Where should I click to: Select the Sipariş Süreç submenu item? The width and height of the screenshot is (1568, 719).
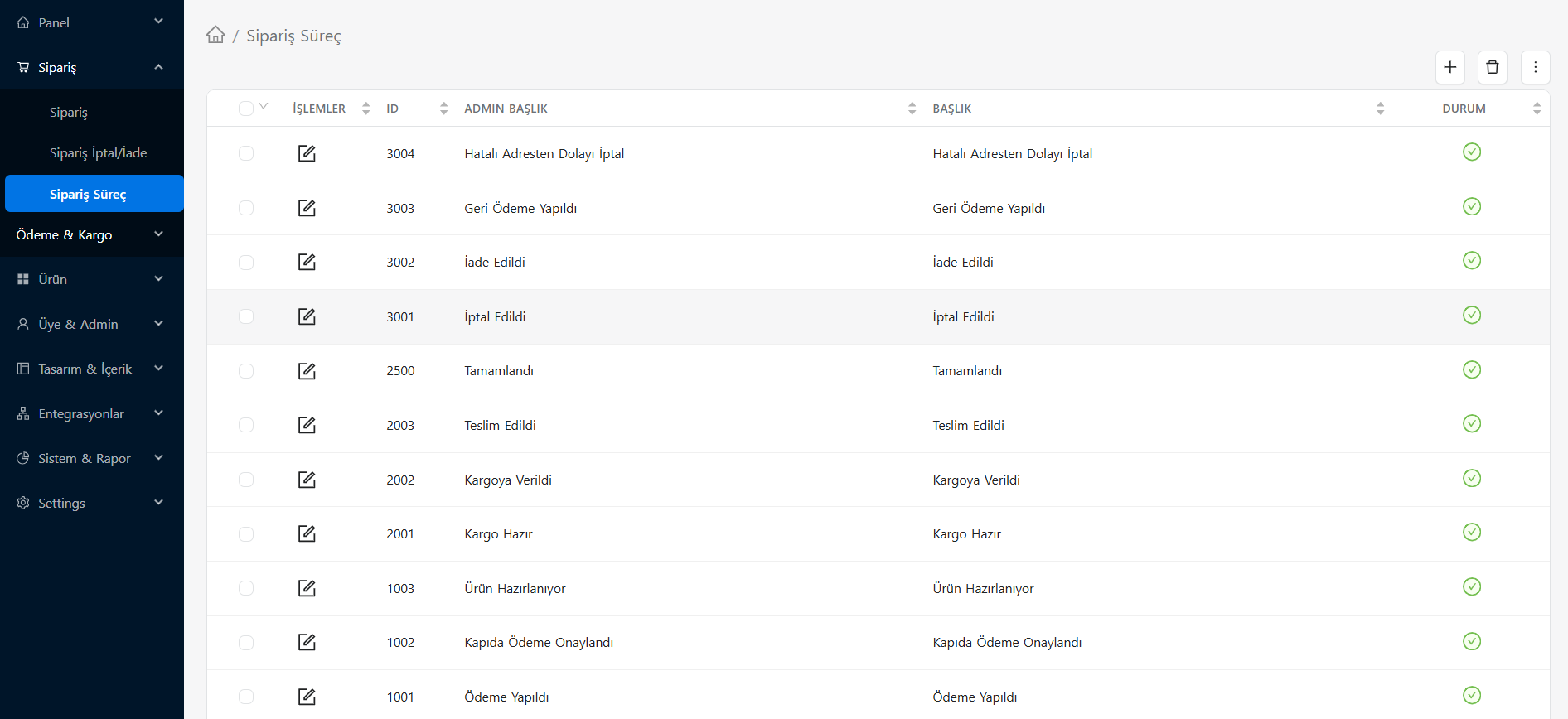[x=94, y=194]
